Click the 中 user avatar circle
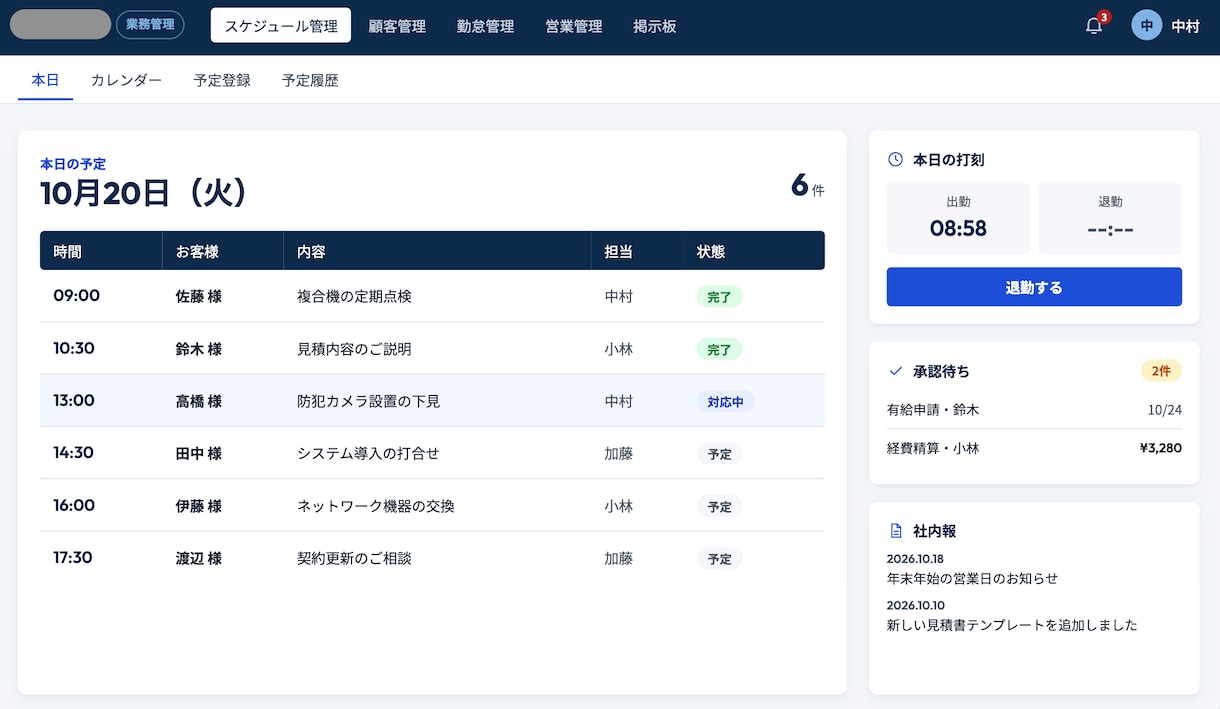1220x709 pixels. pos(1146,26)
